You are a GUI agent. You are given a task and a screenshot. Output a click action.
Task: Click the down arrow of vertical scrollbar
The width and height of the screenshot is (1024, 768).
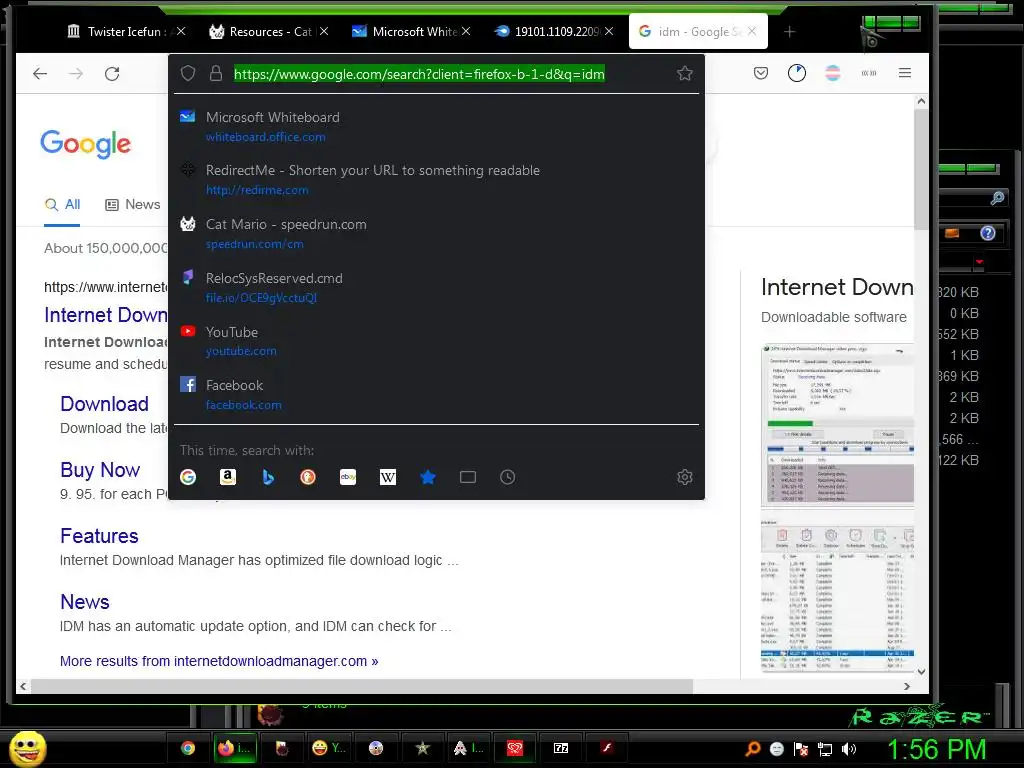tap(921, 671)
